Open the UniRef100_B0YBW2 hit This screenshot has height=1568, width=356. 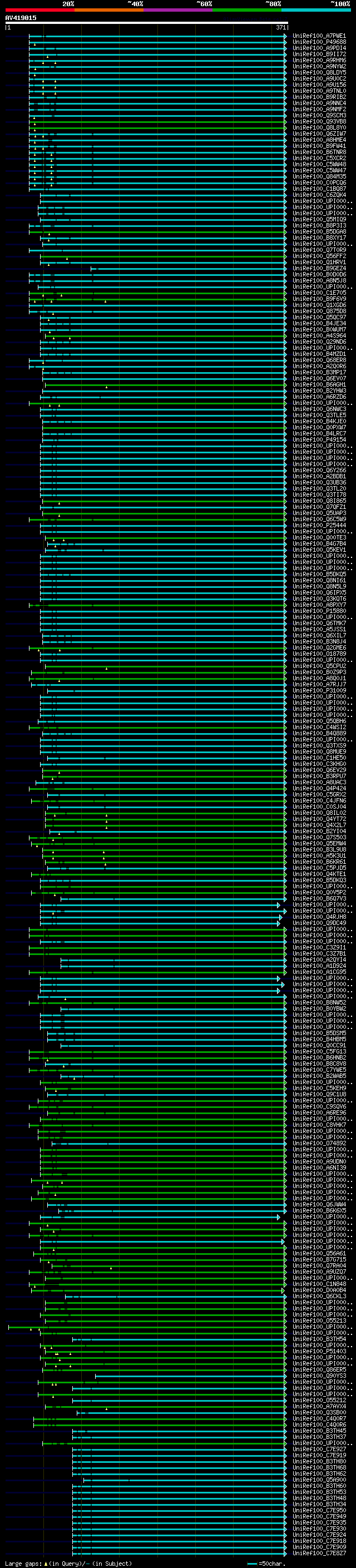coord(319,1008)
